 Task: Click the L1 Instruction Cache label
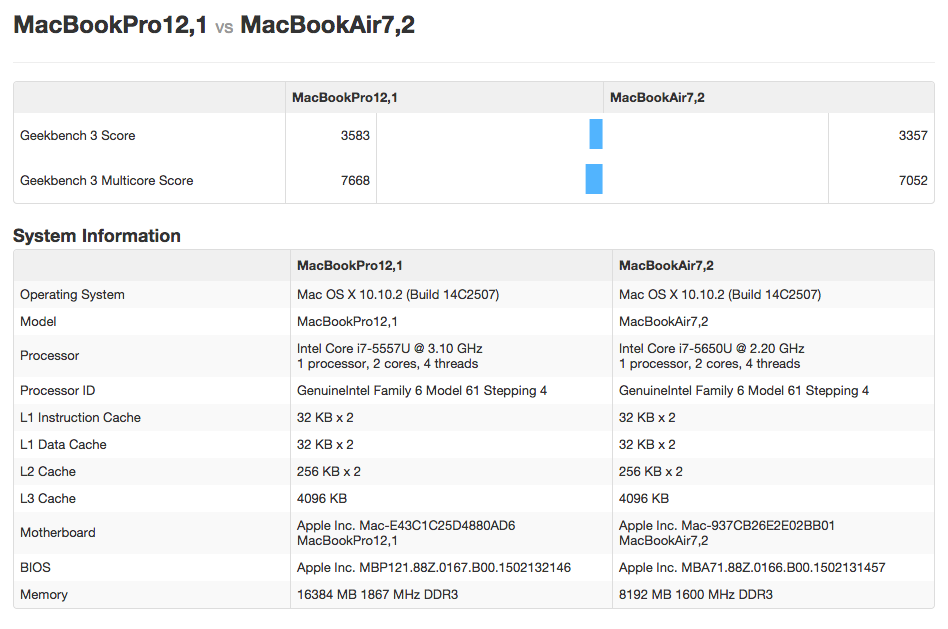point(80,417)
